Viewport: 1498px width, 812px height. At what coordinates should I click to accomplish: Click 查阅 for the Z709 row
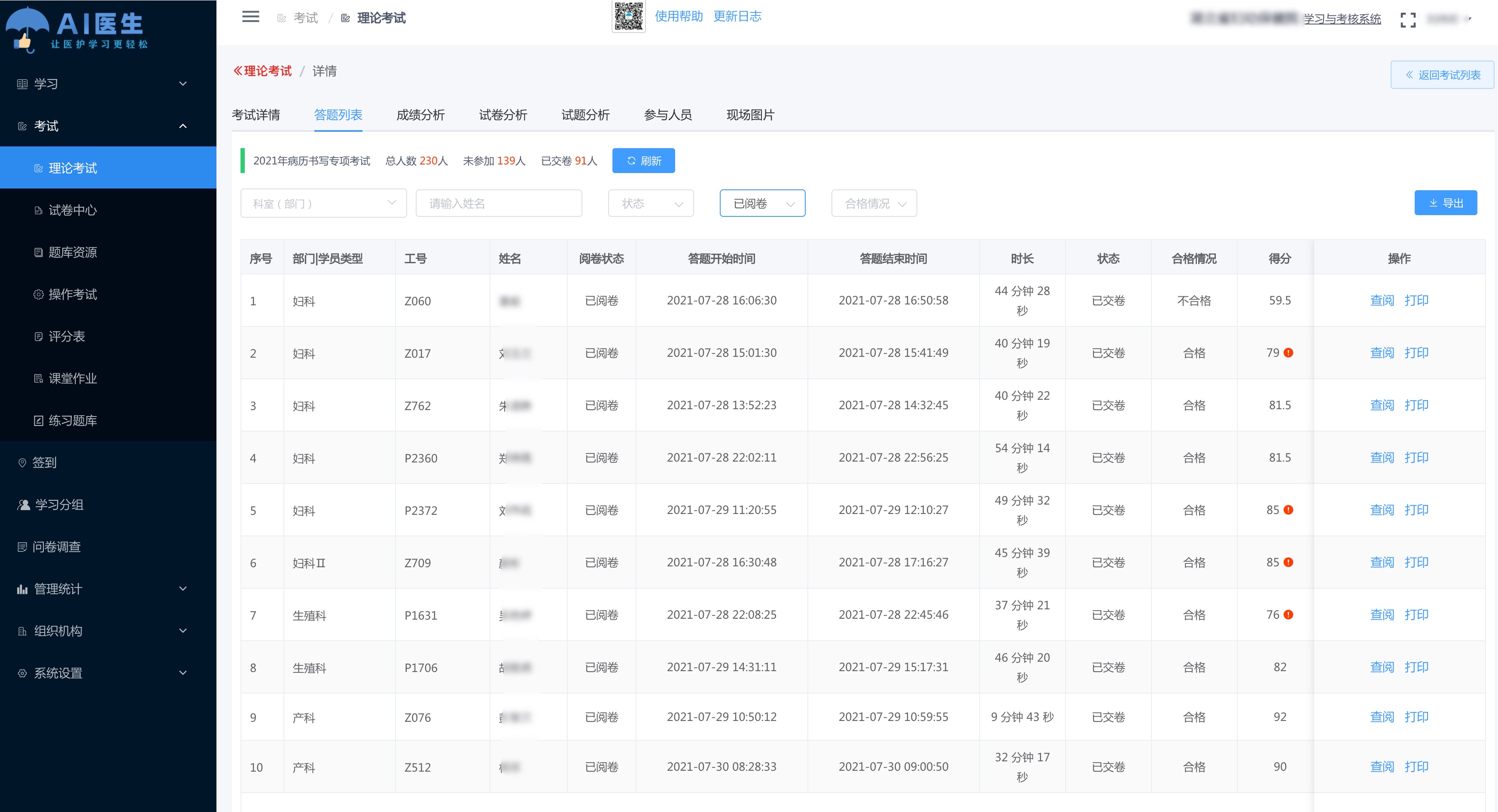(1382, 562)
